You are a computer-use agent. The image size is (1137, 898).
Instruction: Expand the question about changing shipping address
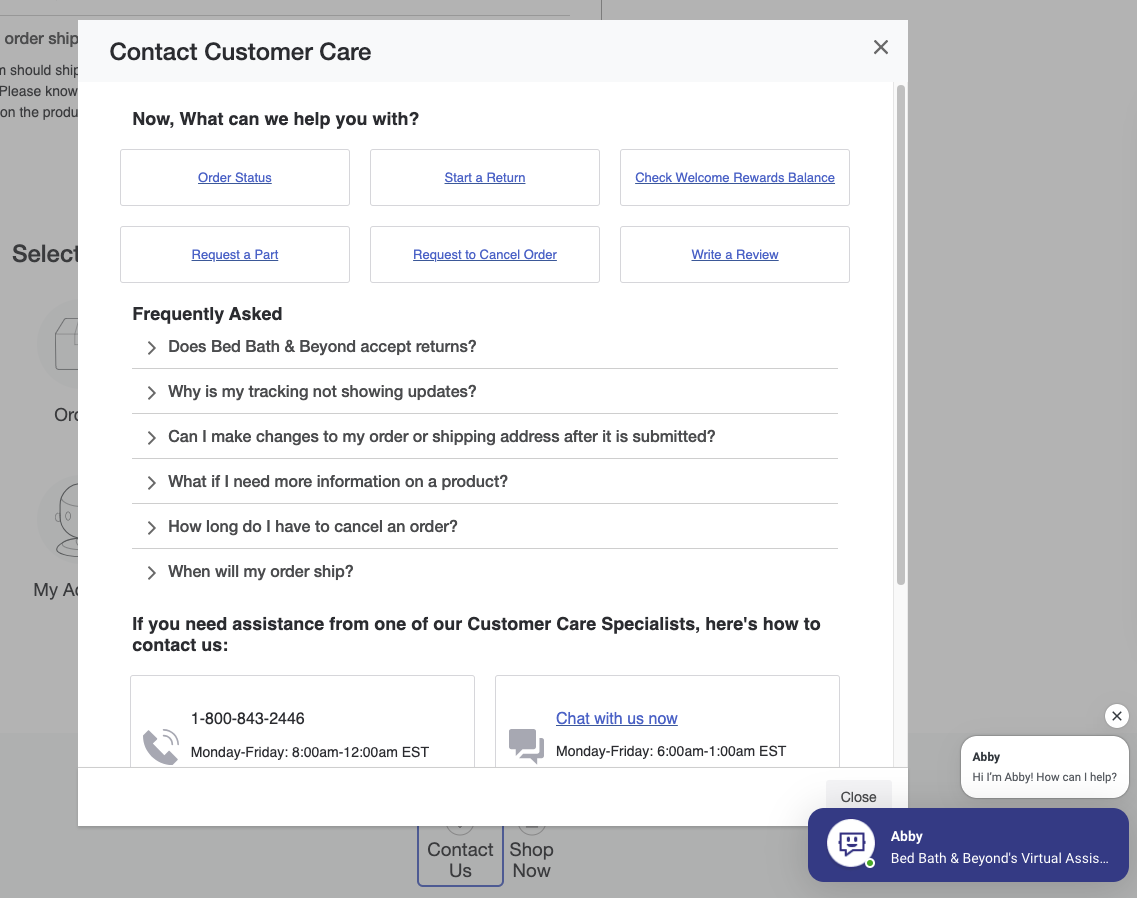click(441, 436)
